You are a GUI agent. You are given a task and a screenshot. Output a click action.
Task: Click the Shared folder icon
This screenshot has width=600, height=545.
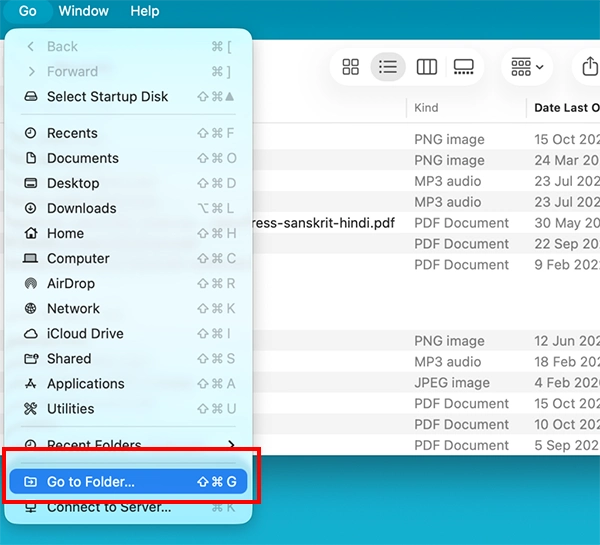click(31, 359)
